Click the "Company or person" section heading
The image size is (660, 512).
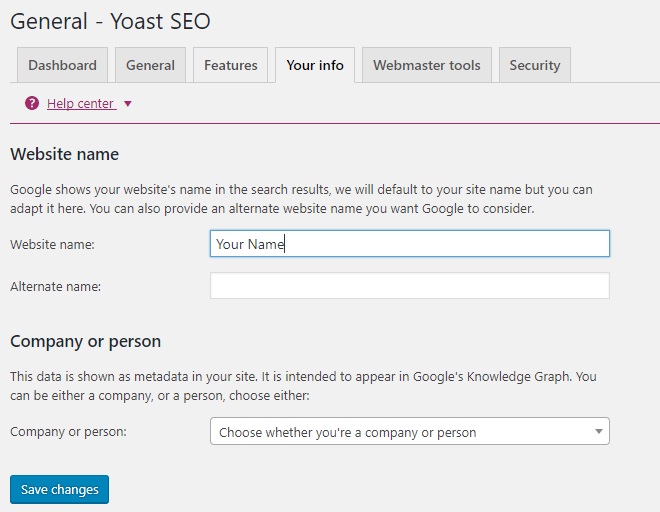85,341
